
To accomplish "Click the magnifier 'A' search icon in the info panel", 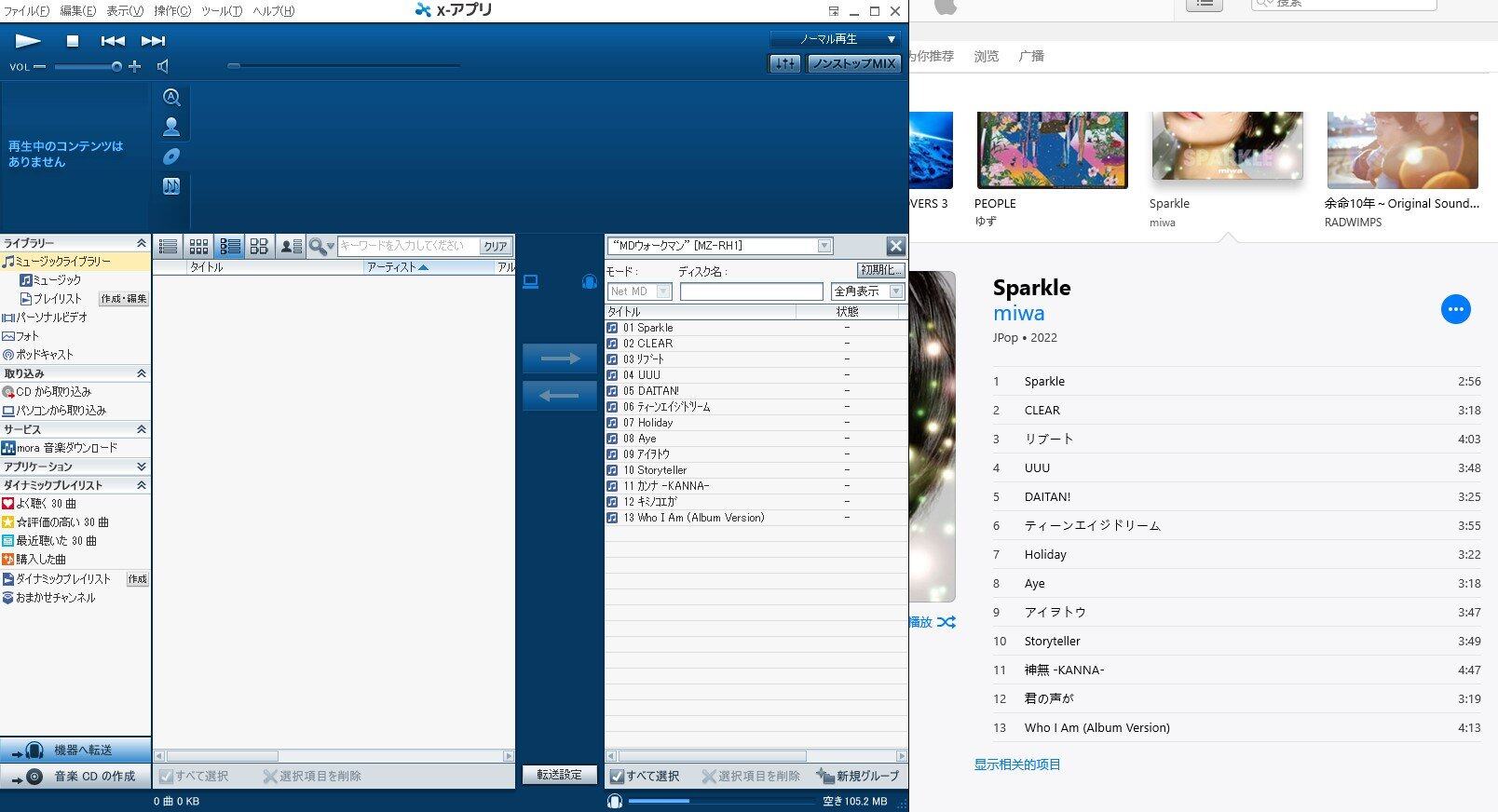I will [171, 97].
